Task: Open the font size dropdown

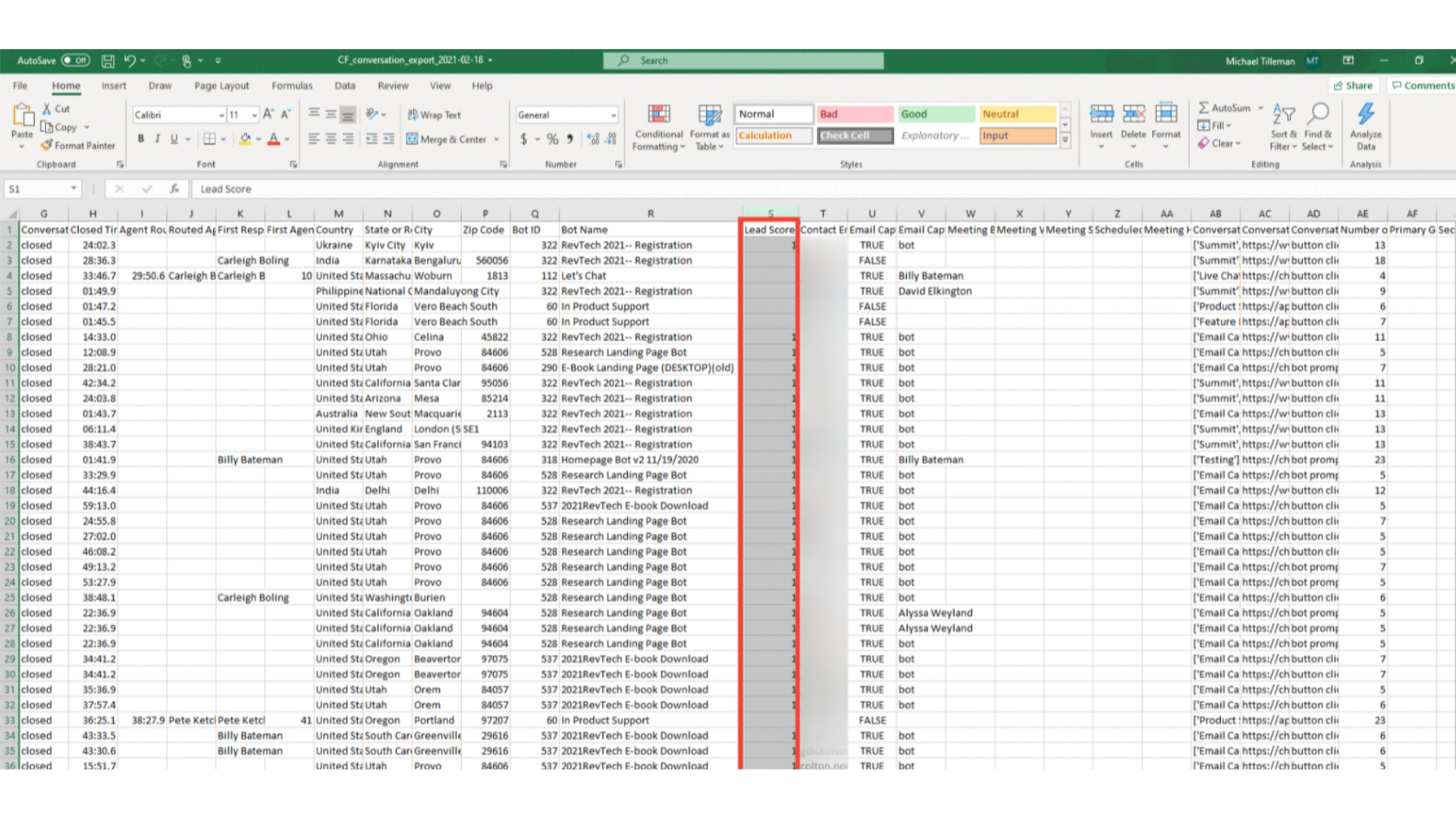Action: [254, 115]
